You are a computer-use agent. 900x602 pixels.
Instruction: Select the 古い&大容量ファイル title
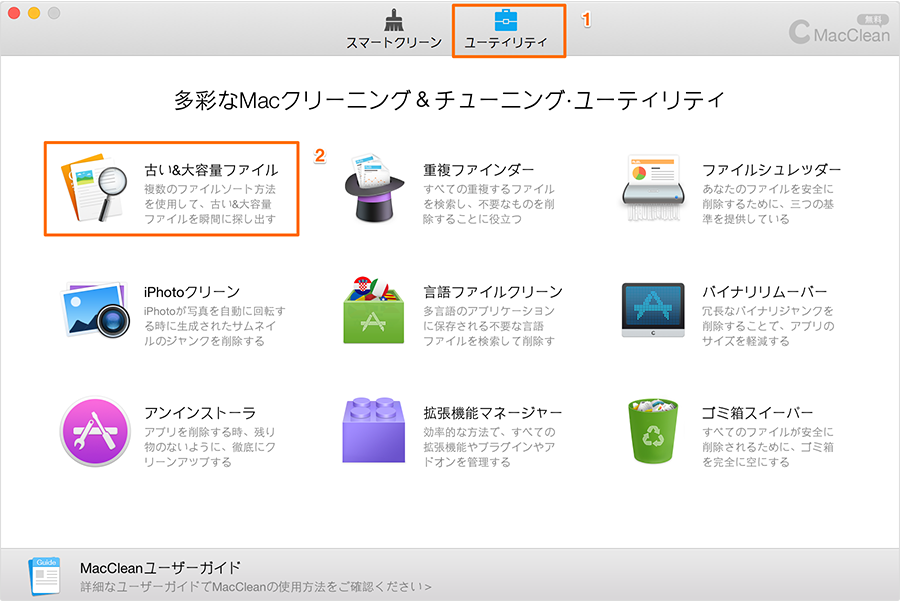pyautogui.click(x=211, y=170)
